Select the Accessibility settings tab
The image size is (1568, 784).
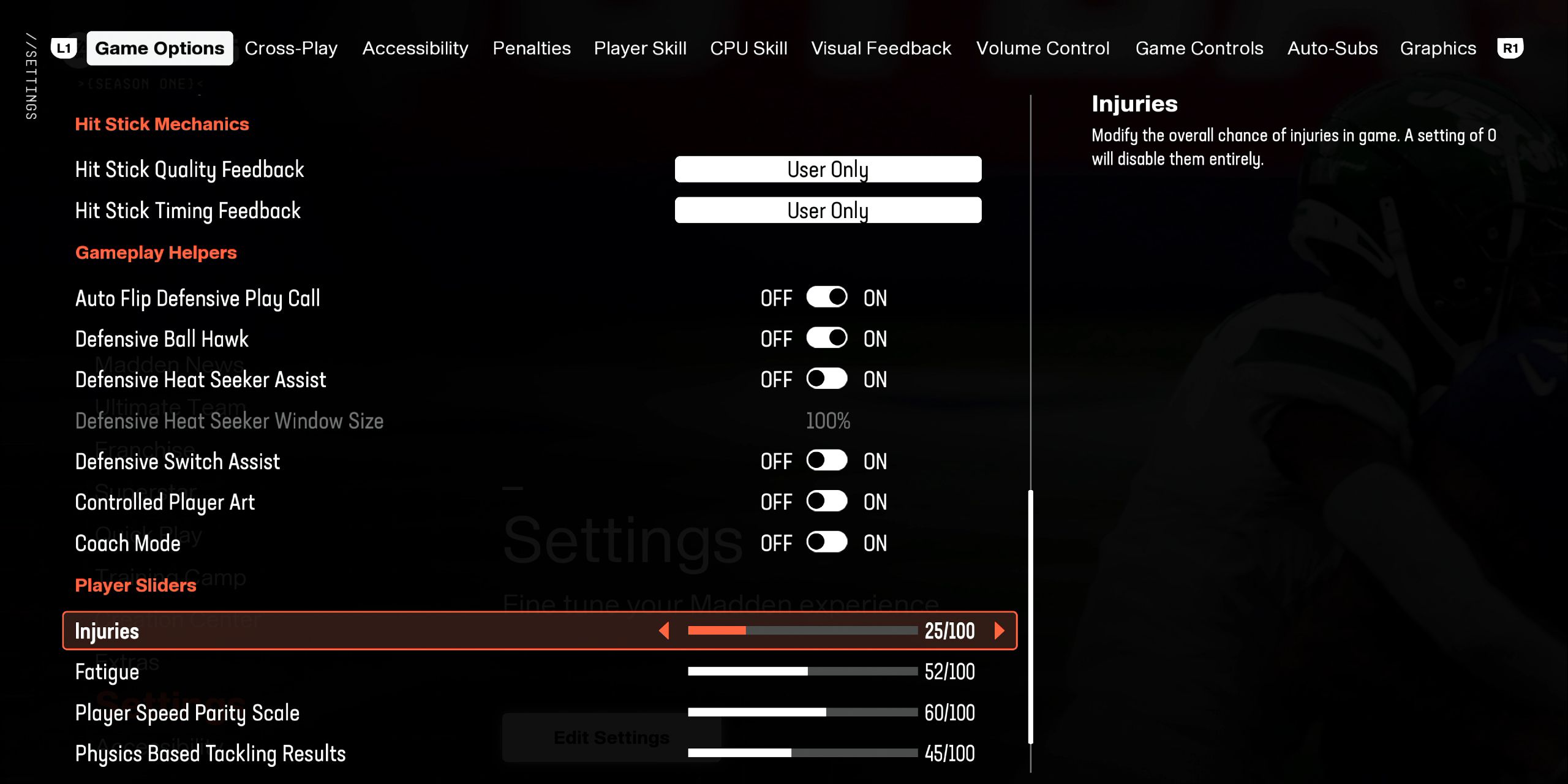tap(415, 47)
